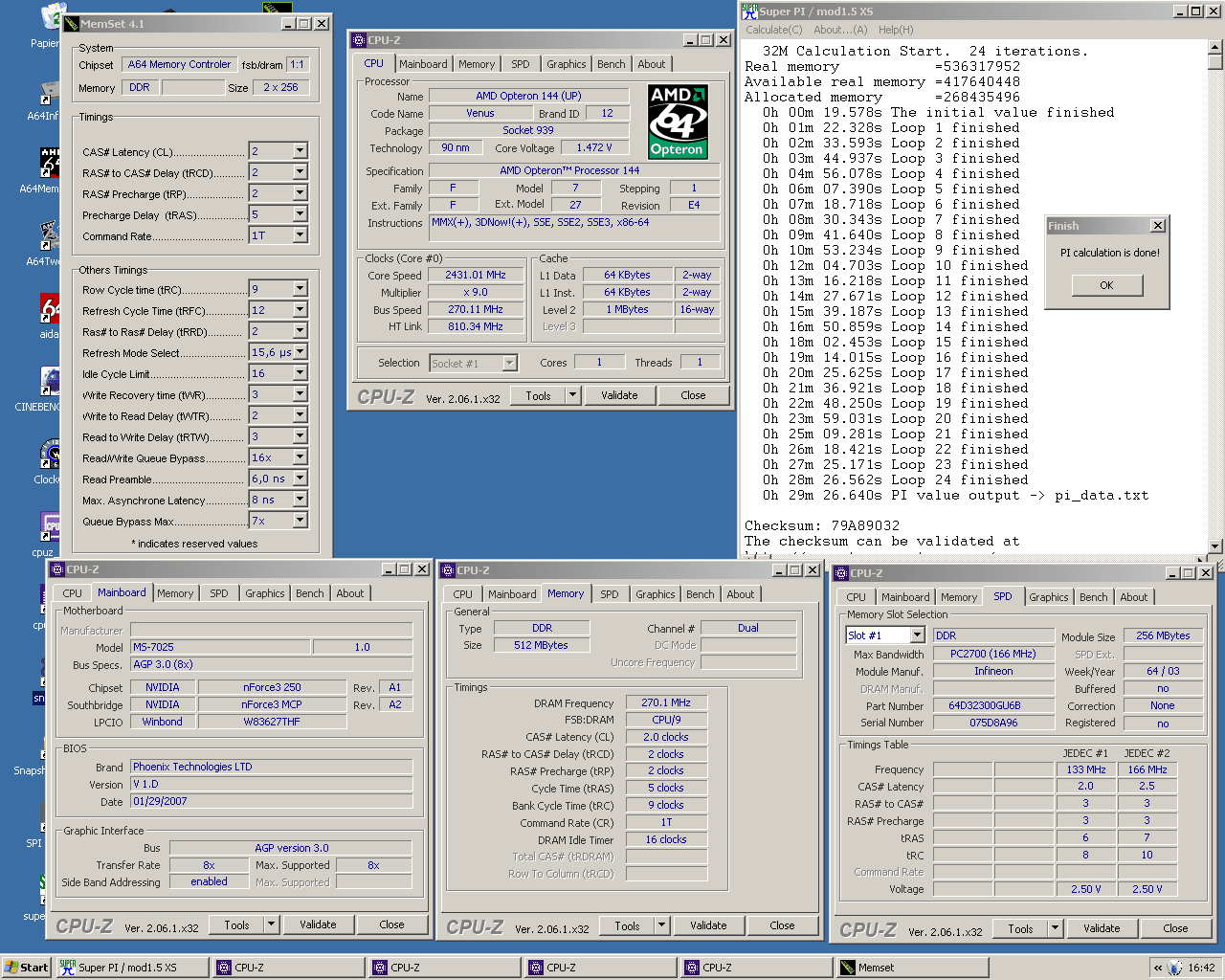Open memory Slot #1 dropdown in SPD window
The image size is (1225, 980).
[917, 635]
